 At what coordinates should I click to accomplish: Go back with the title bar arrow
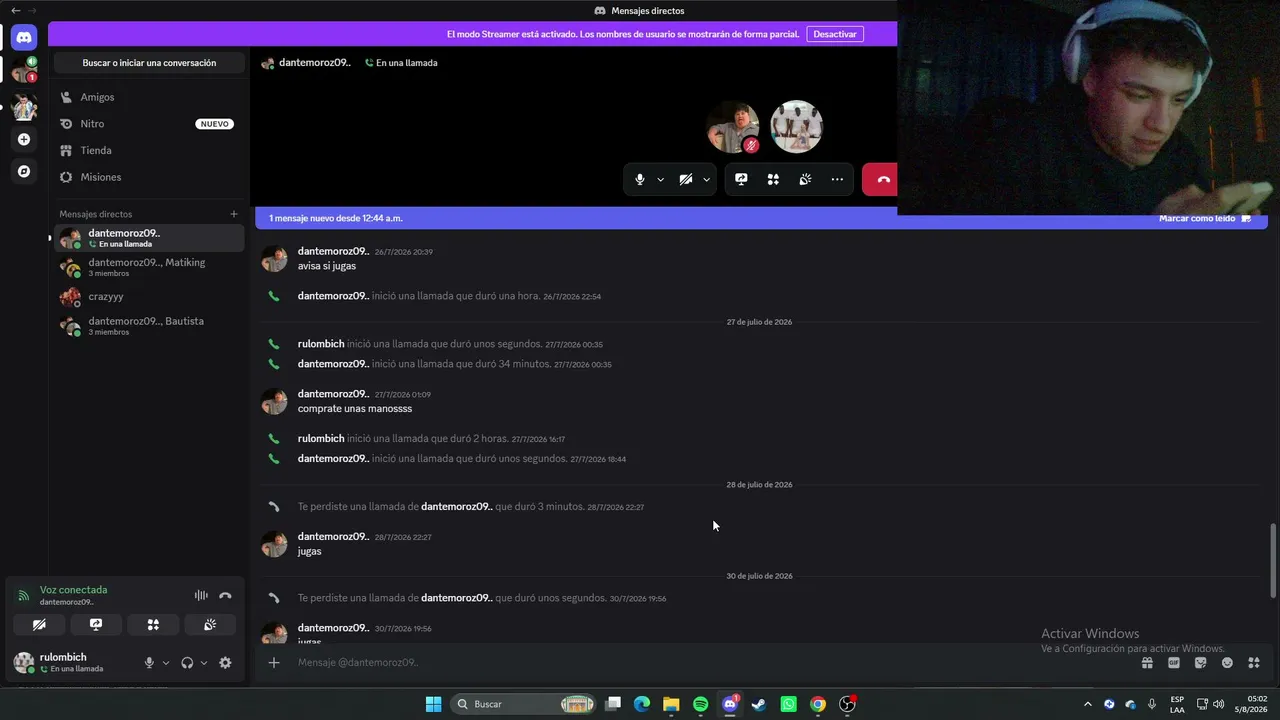click(15, 10)
